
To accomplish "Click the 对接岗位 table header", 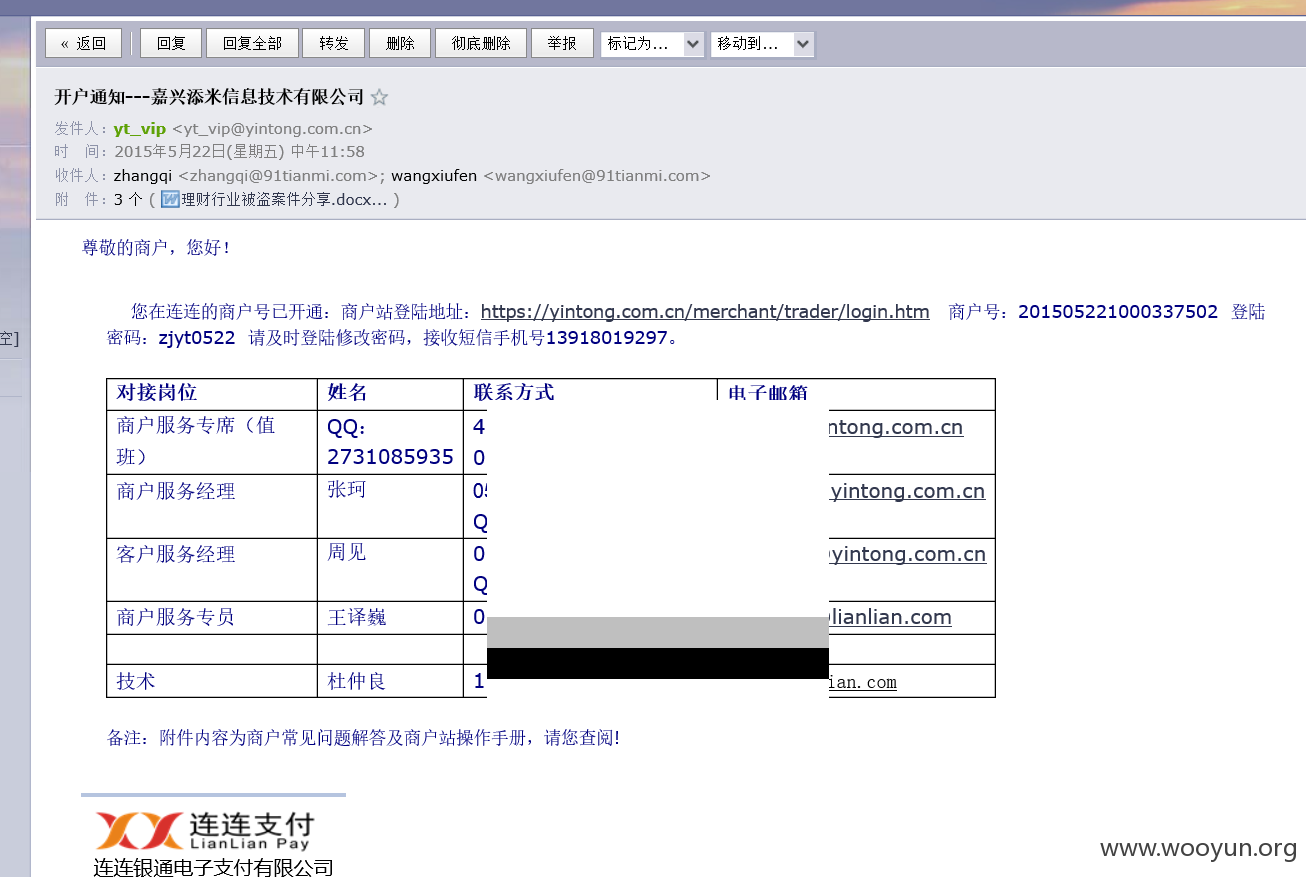I will pyautogui.click(x=157, y=392).
